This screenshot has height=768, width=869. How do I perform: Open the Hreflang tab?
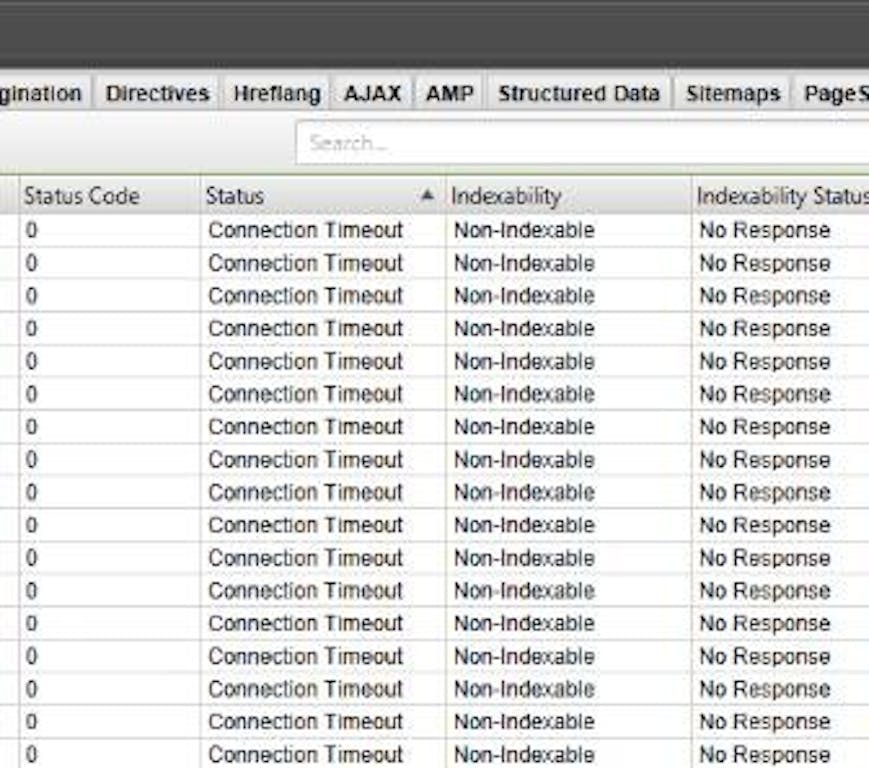pyautogui.click(x=276, y=94)
